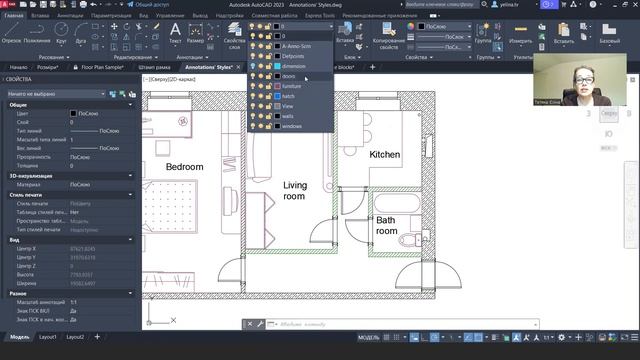The width and height of the screenshot is (640, 360).
Task: Click the Вставить paste icon
Action: [x=564, y=33]
